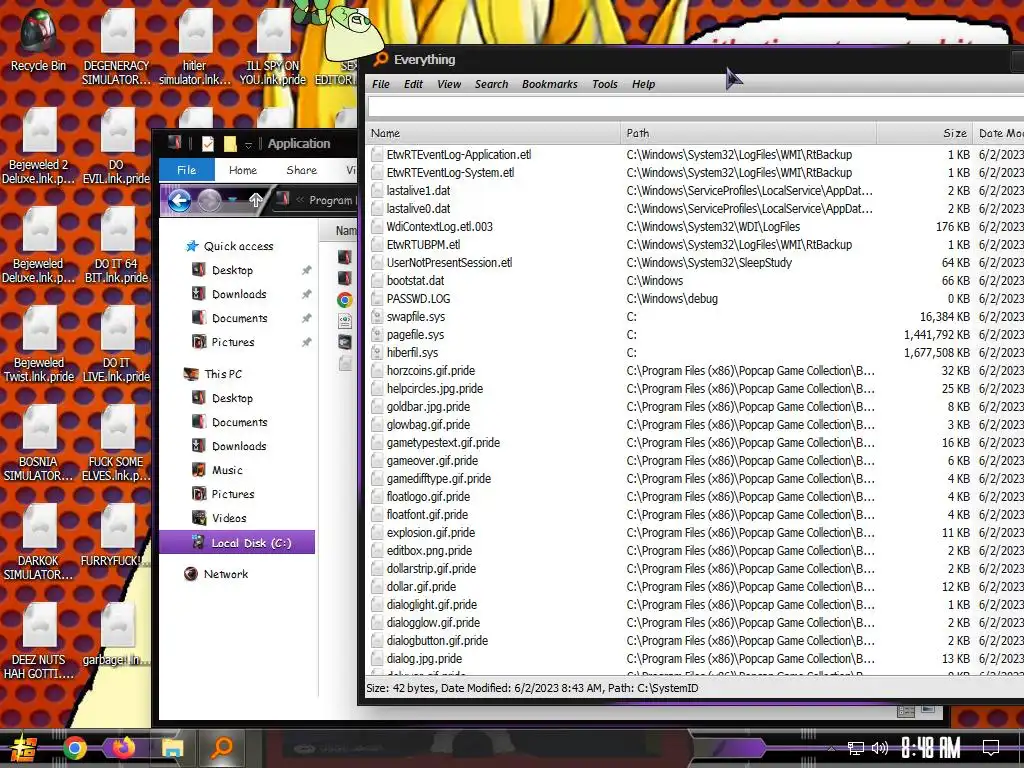This screenshot has width=1024, height=768.
Task: Sort results by the Path column header
Action: click(x=748, y=133)
